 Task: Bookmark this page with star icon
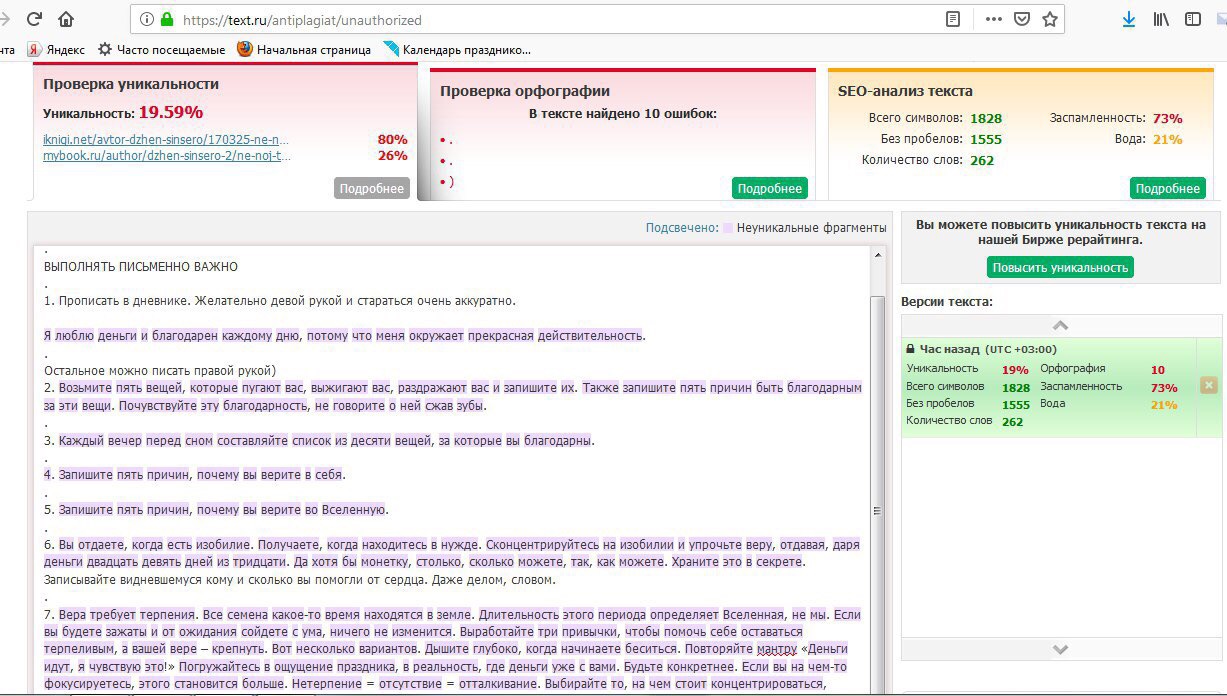coord(1050,19)
